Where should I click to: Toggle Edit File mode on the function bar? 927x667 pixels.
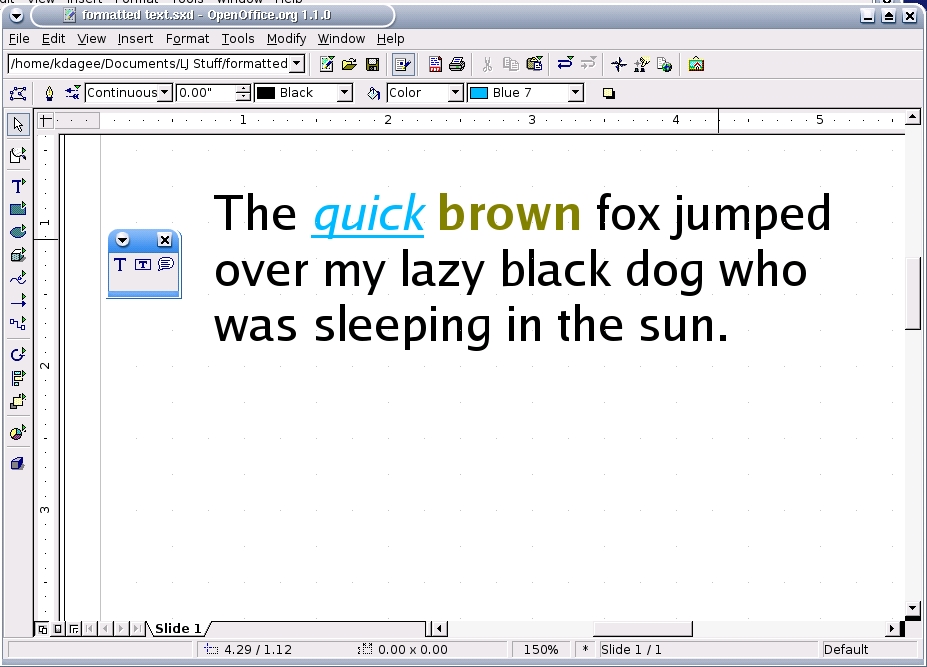[404, 63]
